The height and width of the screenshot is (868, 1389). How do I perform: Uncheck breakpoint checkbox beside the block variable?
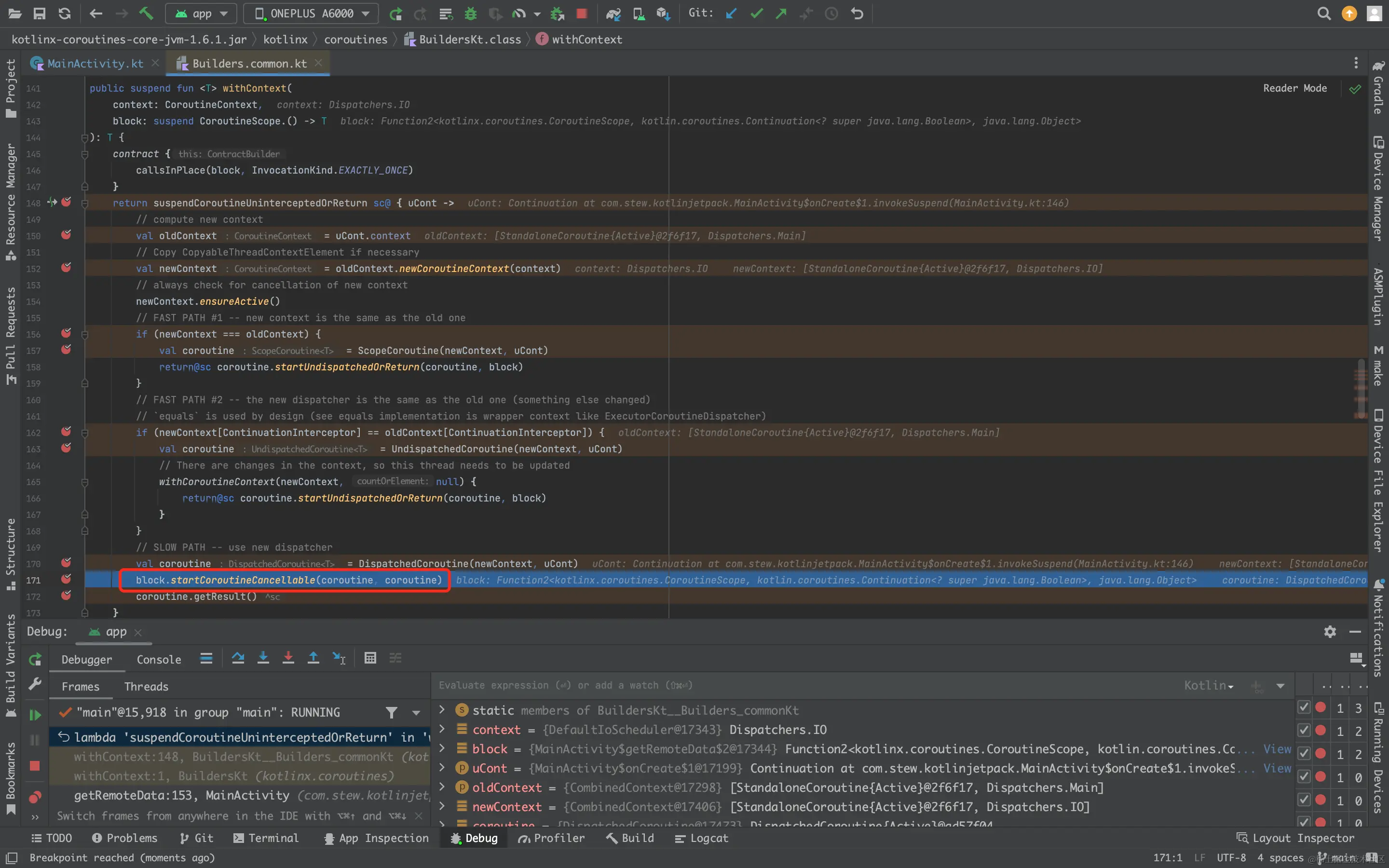(1304, 753)
